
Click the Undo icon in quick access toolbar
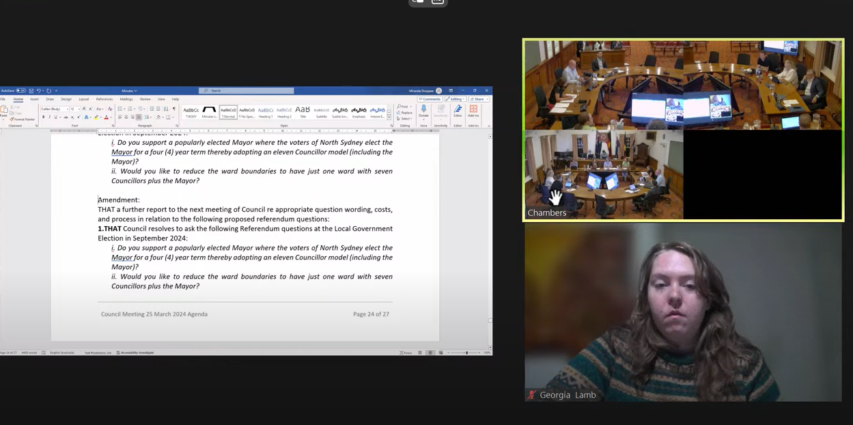click(x=39, y=91)
